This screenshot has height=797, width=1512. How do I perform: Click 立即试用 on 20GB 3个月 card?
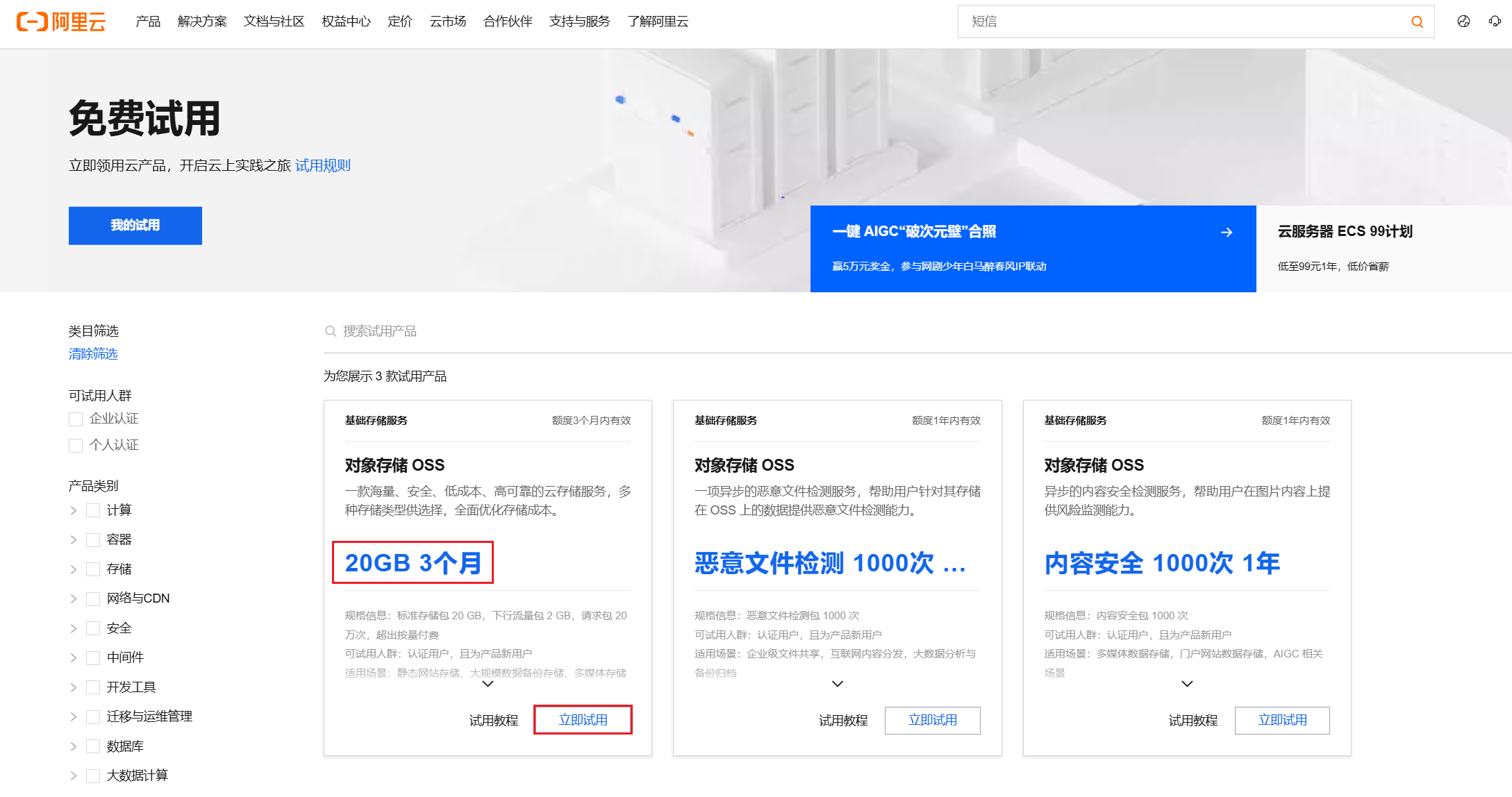click(583, 720)
